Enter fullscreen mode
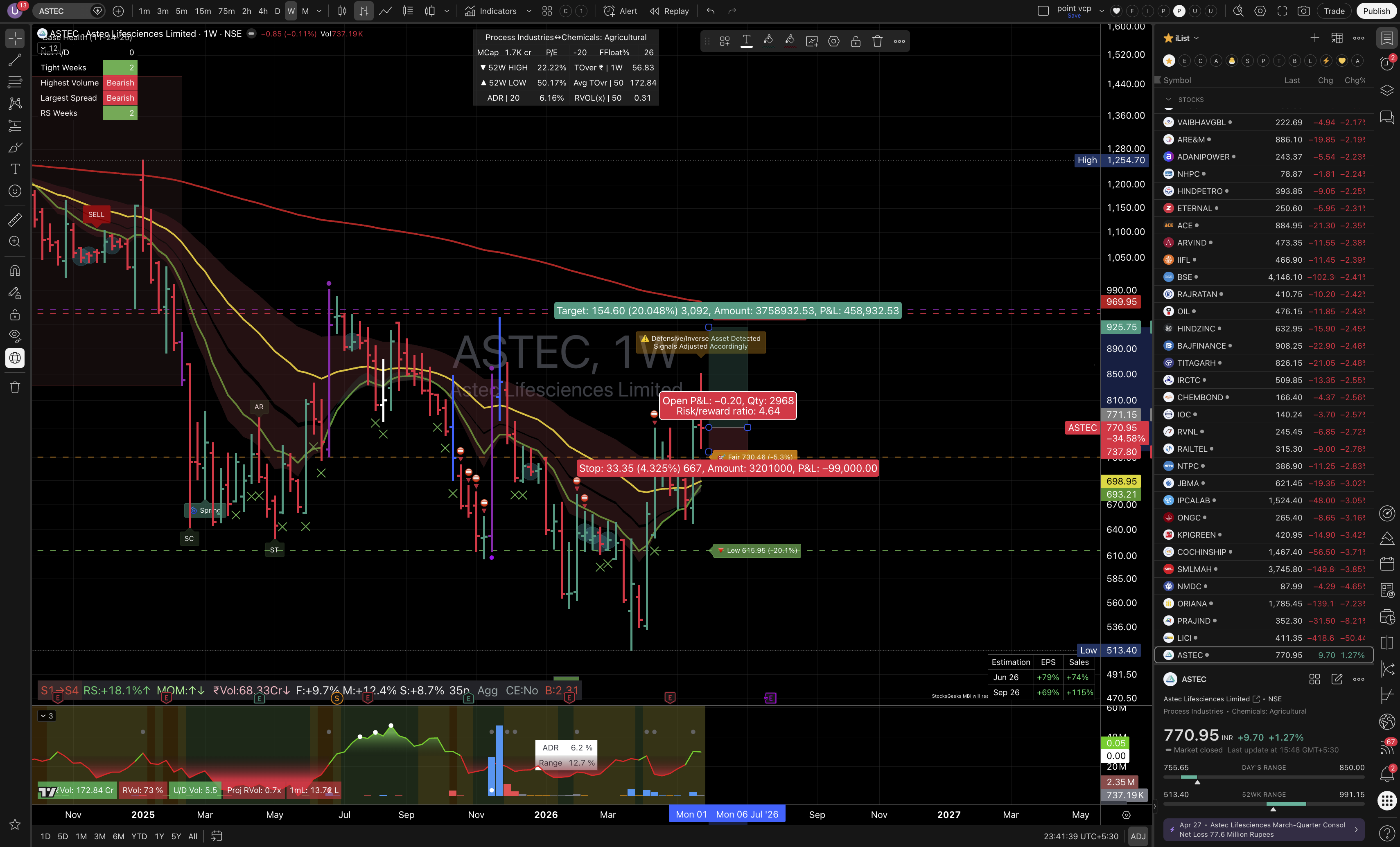 click(1283, 11)
